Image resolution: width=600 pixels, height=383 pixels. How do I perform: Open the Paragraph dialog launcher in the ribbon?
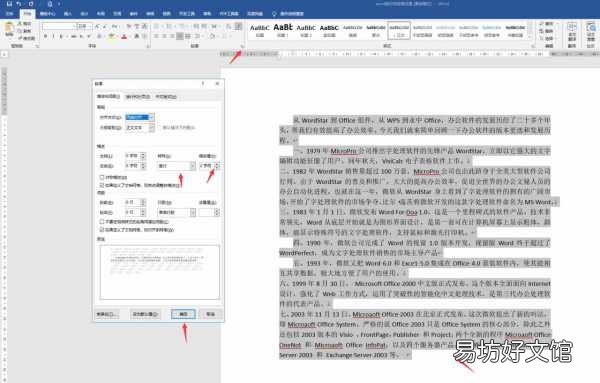pos(241,46)
